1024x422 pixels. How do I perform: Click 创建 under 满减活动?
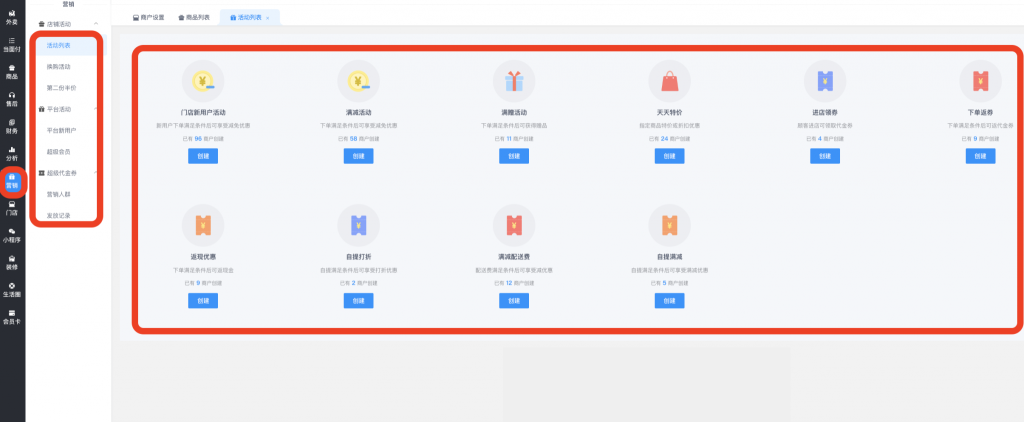(x=358, y=157)
